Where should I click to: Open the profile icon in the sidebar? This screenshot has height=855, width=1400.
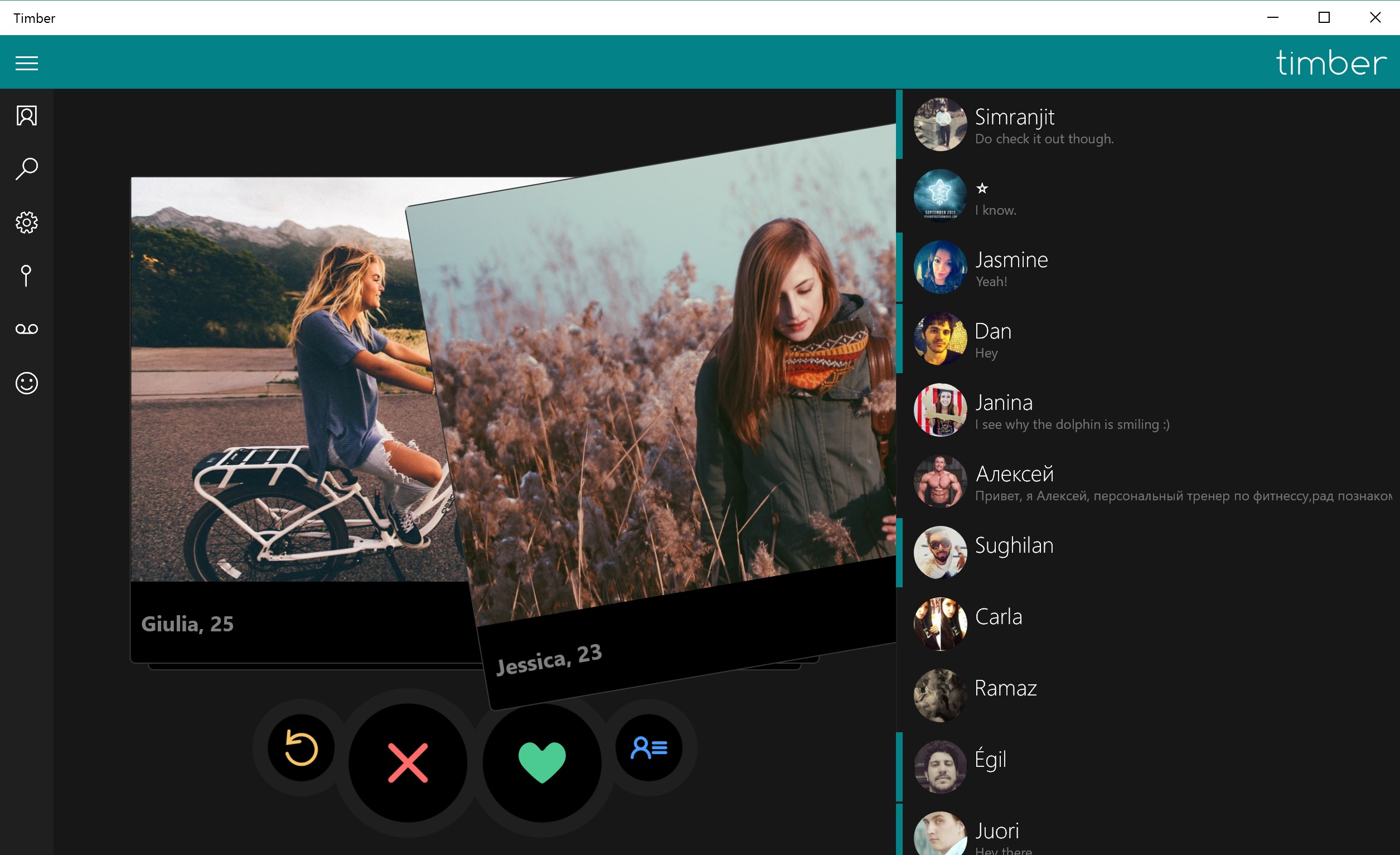(x=27, y=116)
